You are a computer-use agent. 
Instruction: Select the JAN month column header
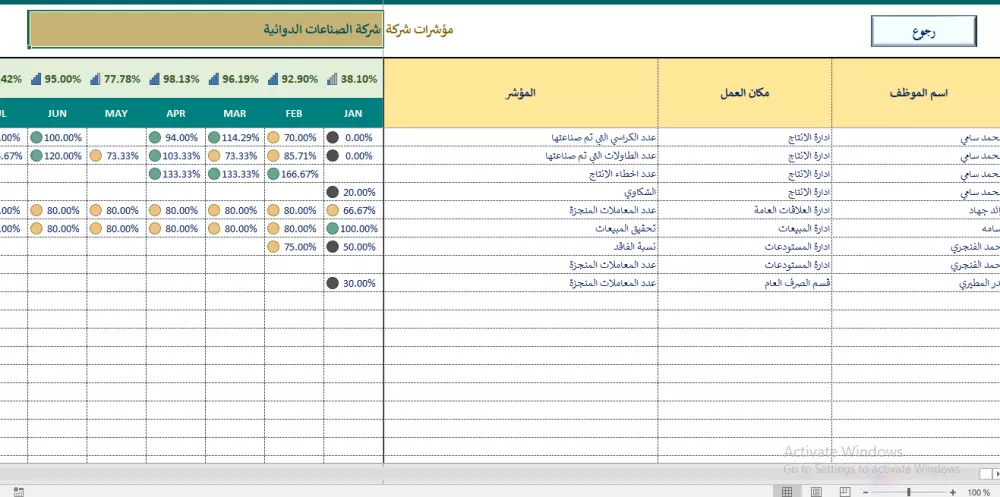tap(353, 114)
